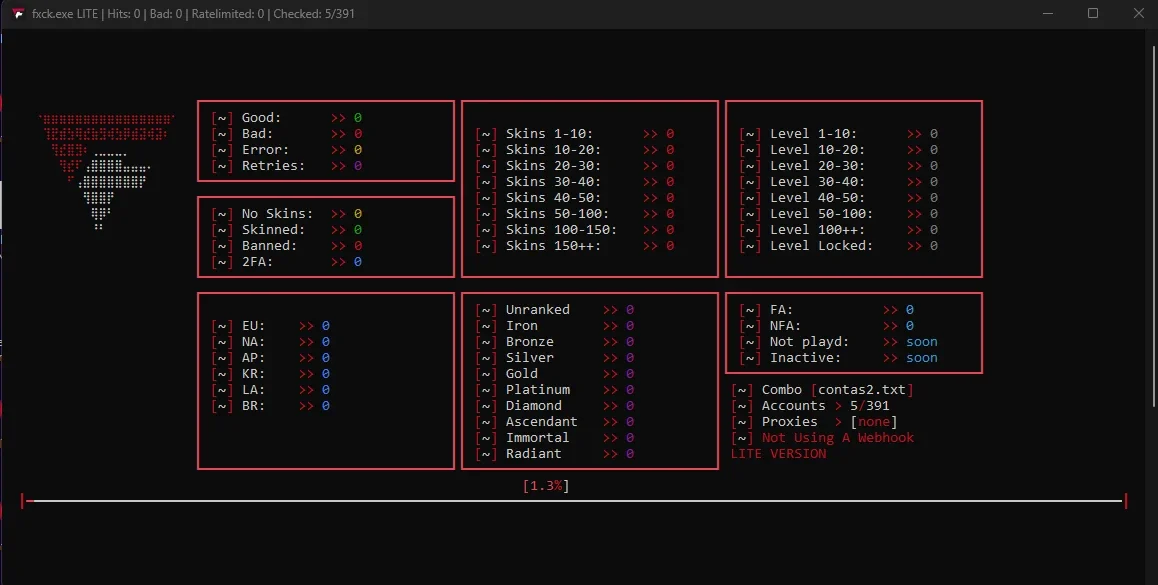Click the "Level 30-40:" row
This screenshot has height=585, width=1158.
click(x=839, y=182)
